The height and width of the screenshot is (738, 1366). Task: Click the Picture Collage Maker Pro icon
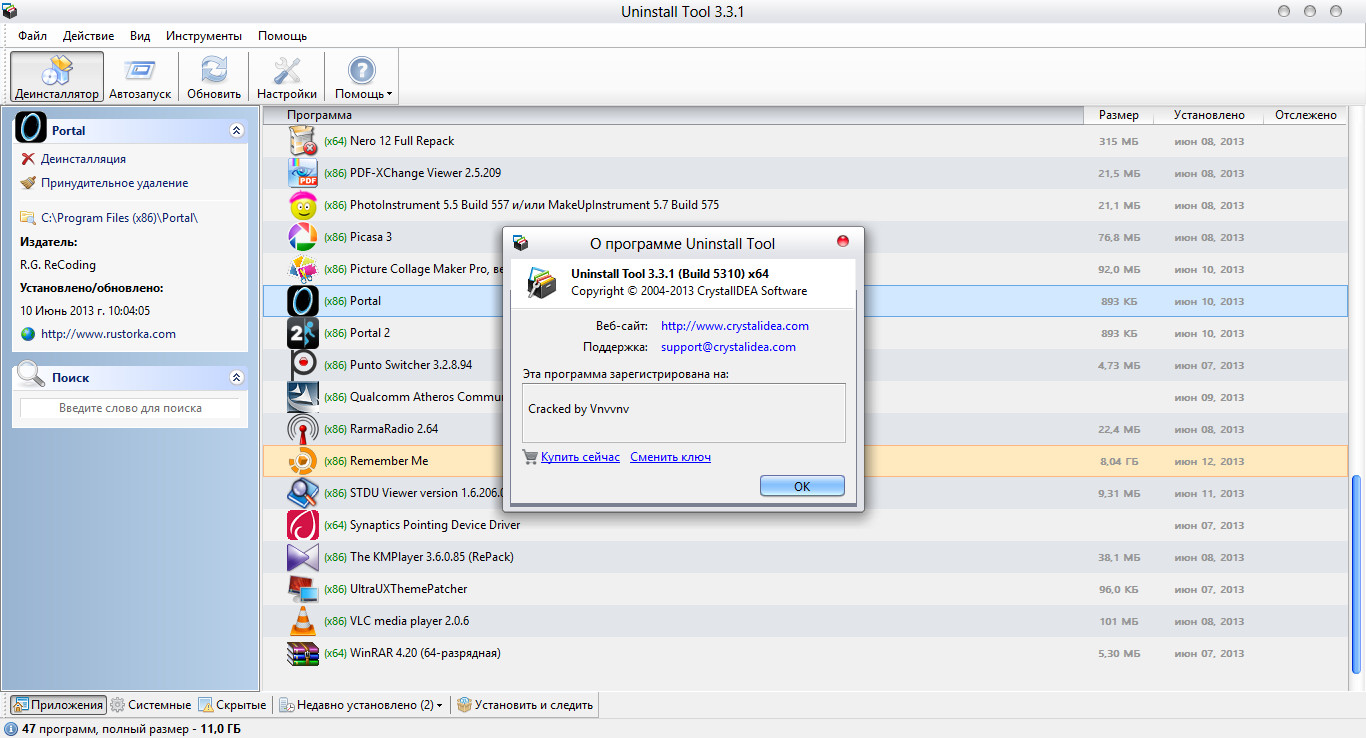click(303, 269)
